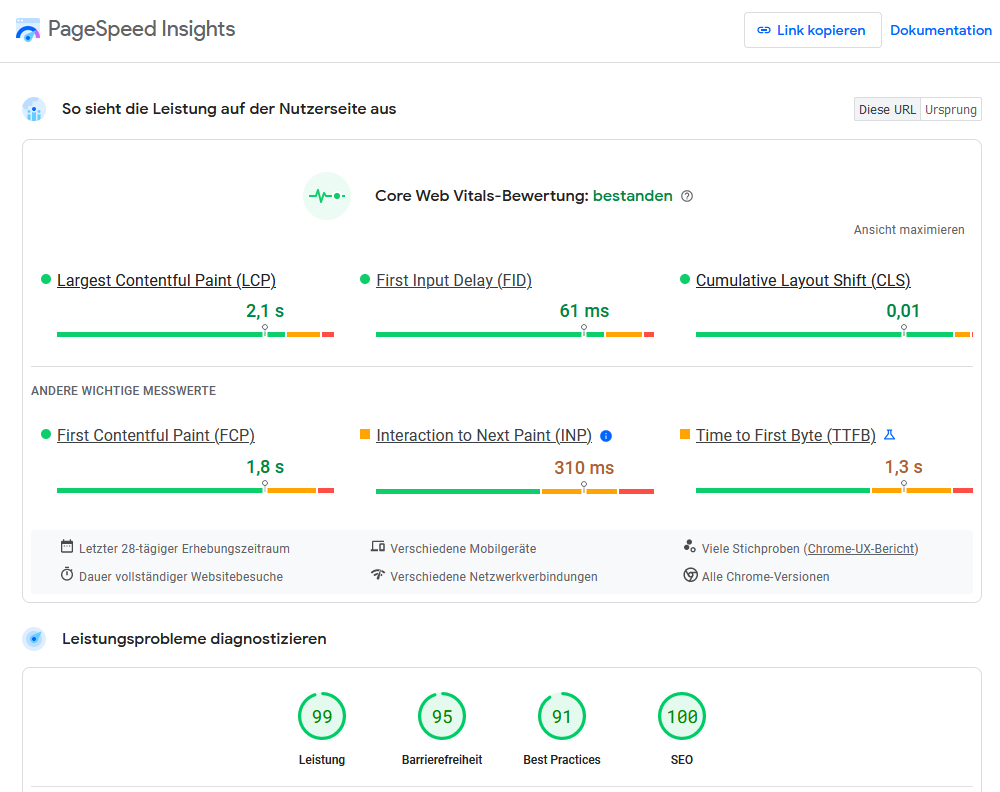
Task: Jump to the Leistung score 99 gauge
Action: click(x=322, y=716)
